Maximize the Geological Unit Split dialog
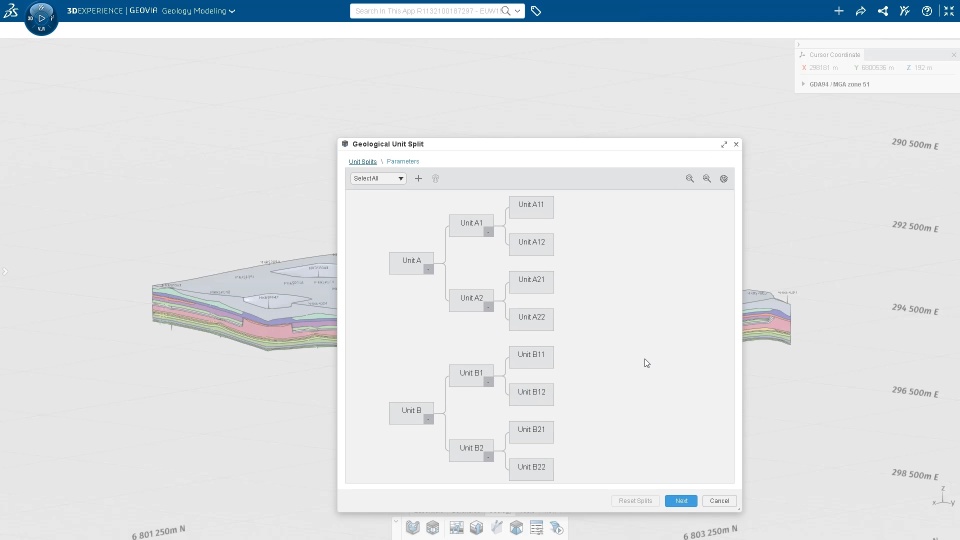Image resolution: width=960 pixels, height=540 pixels. coord(724,144)
